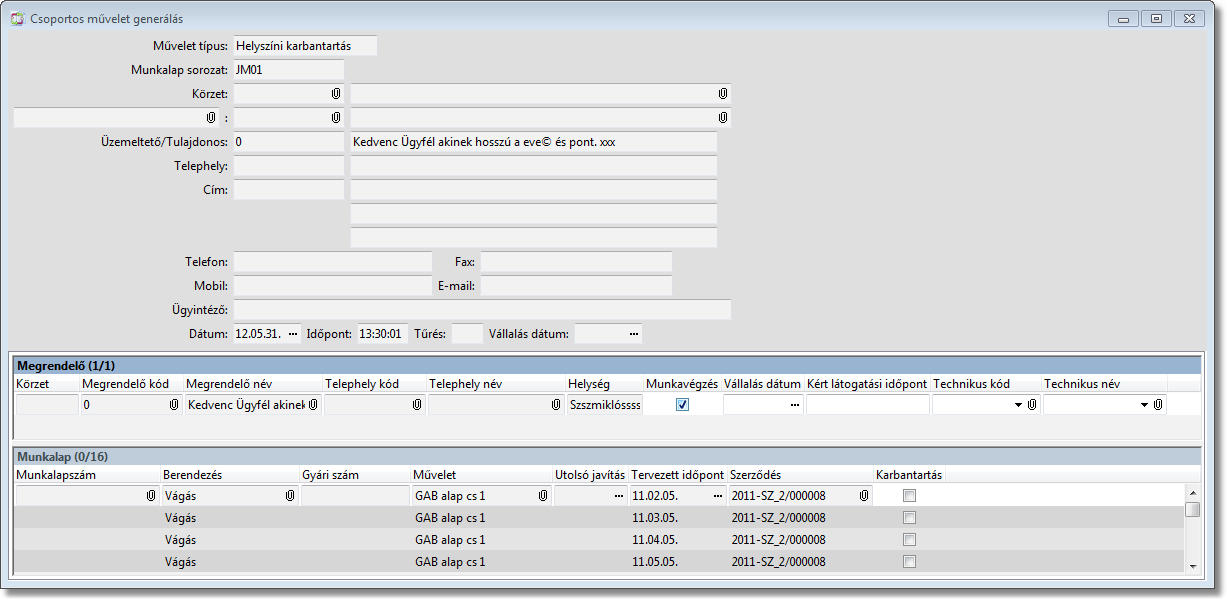Sort by Megrendelő kód column header
The image size is (1227, 601).
(131, 384)
